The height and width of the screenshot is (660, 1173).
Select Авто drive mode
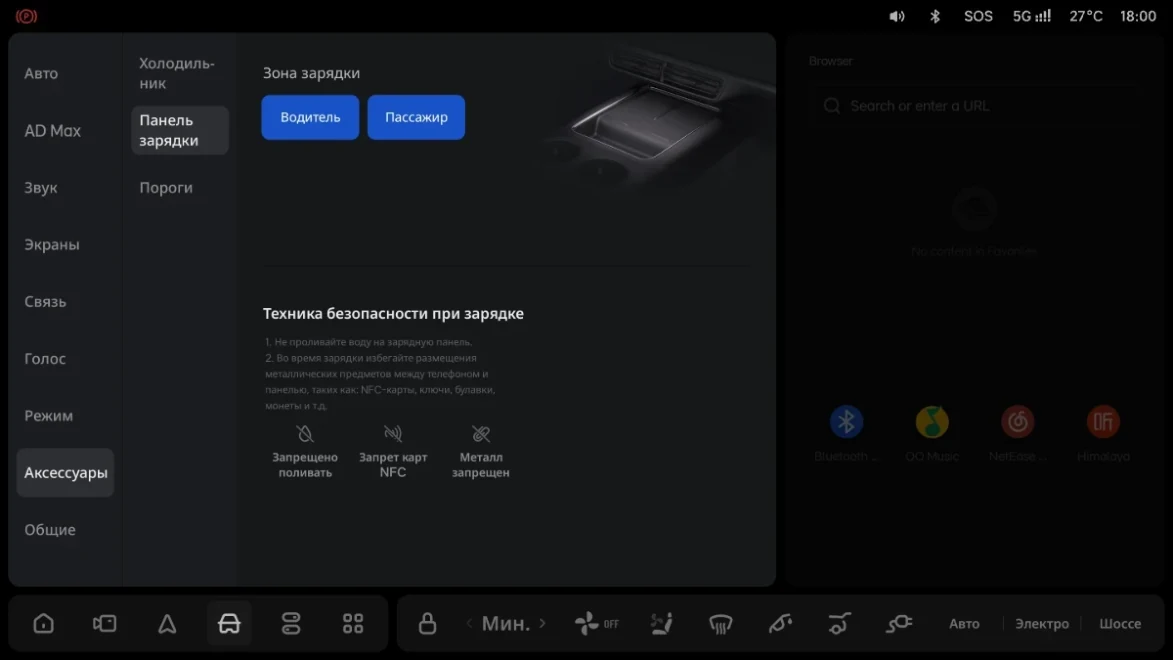(x=964, y=623)
